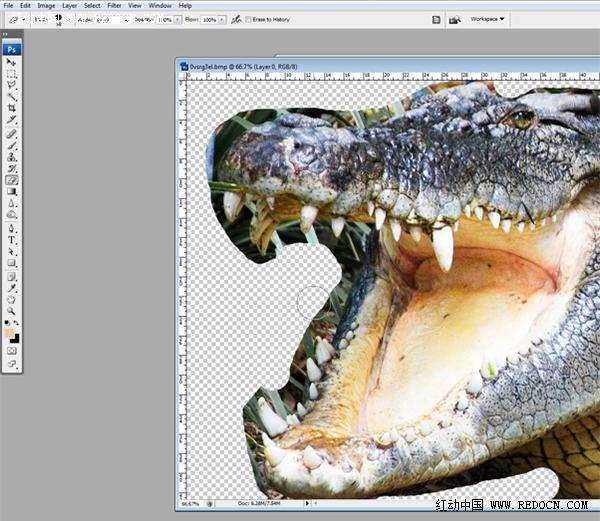Open the Layer menu
This screenshot has height=521, width=600.
(x=69, y=5)
